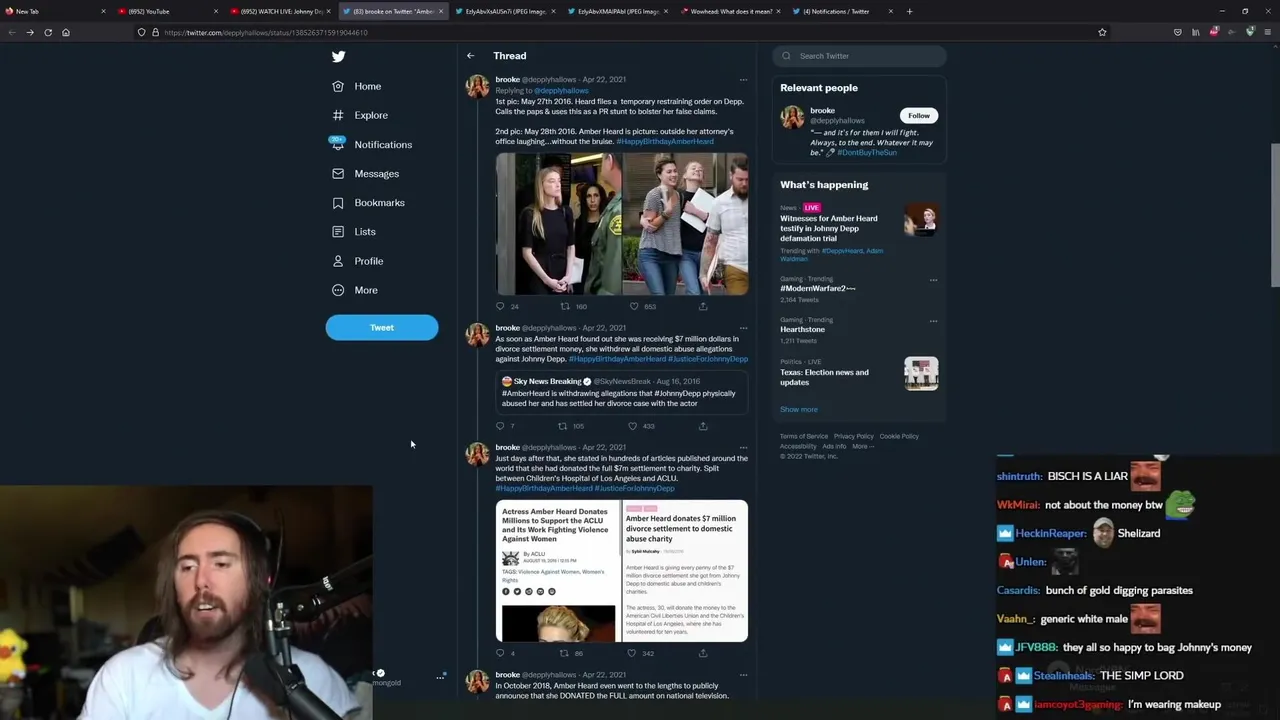Screen dimensions: 1280x720
Task: Open Lists in Twitter sidebar
Action: pos(354,231)
